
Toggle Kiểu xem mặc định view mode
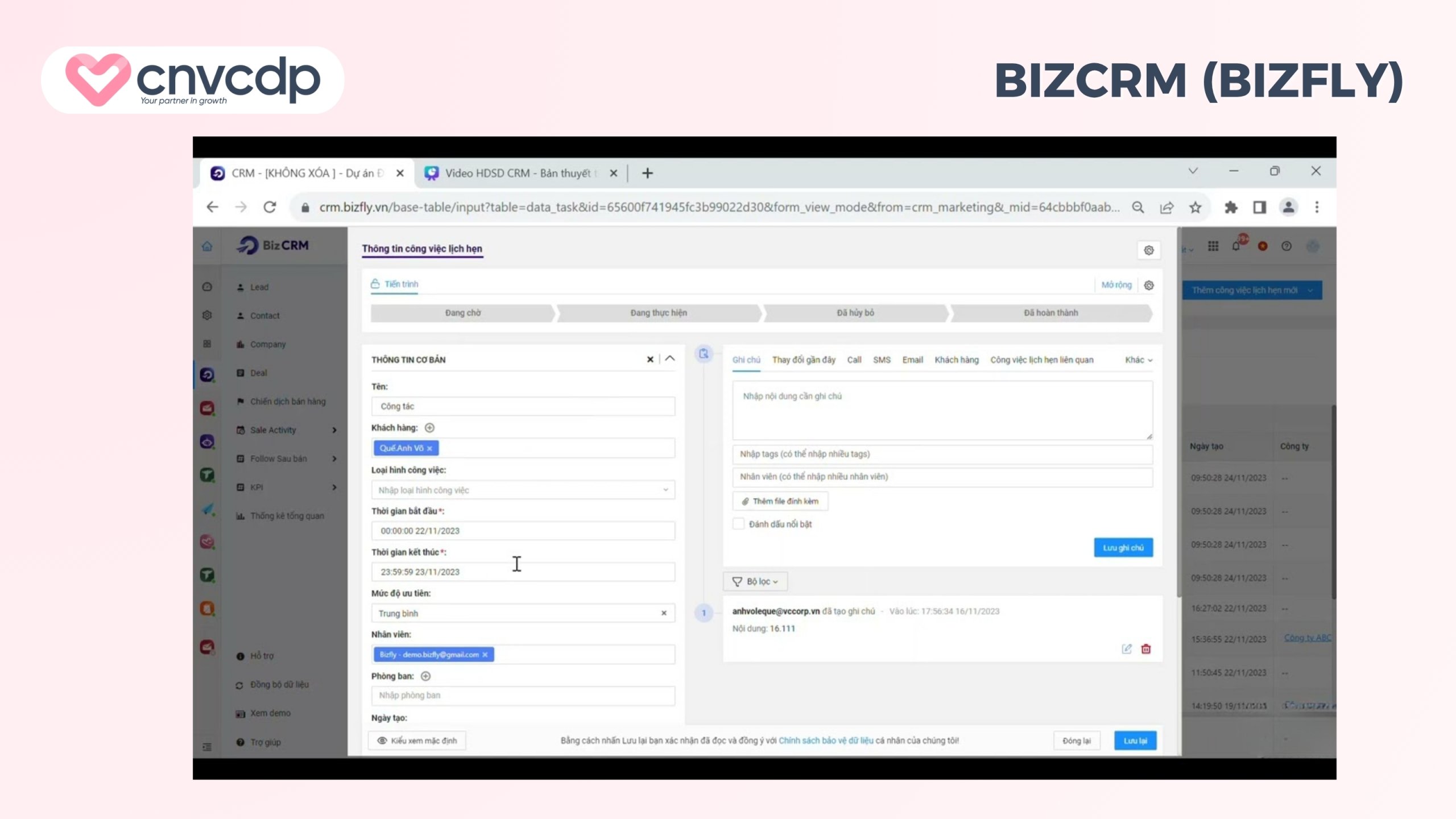point(417,741)
